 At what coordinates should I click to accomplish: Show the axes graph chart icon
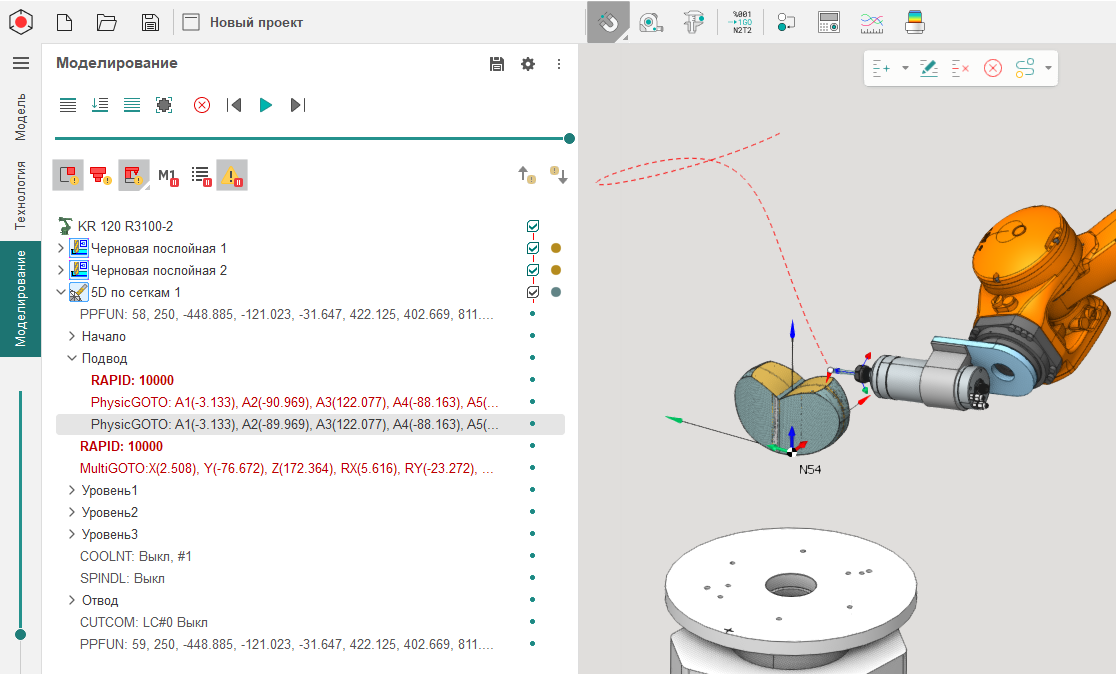[x=871, y=22]
